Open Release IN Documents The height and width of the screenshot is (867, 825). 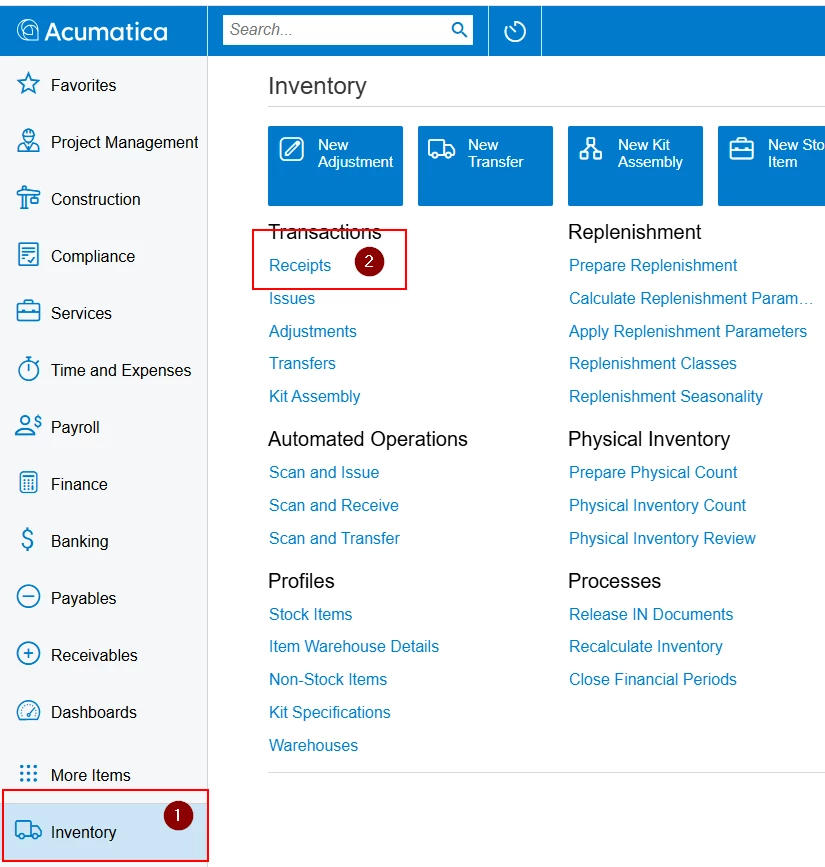[x=651, y=614]
